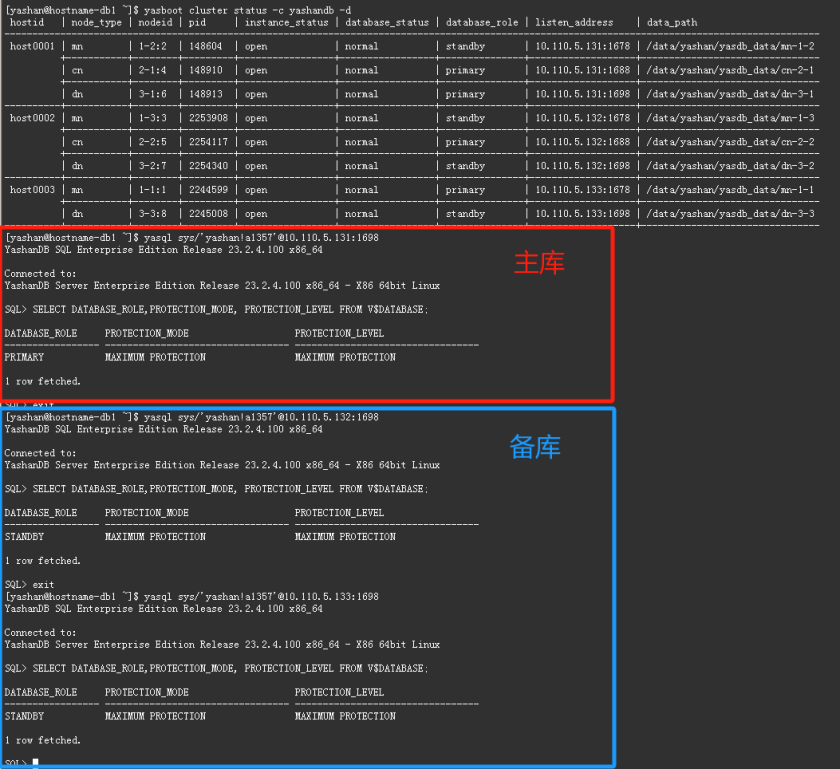Select pid 2245008

coord(208,213)
